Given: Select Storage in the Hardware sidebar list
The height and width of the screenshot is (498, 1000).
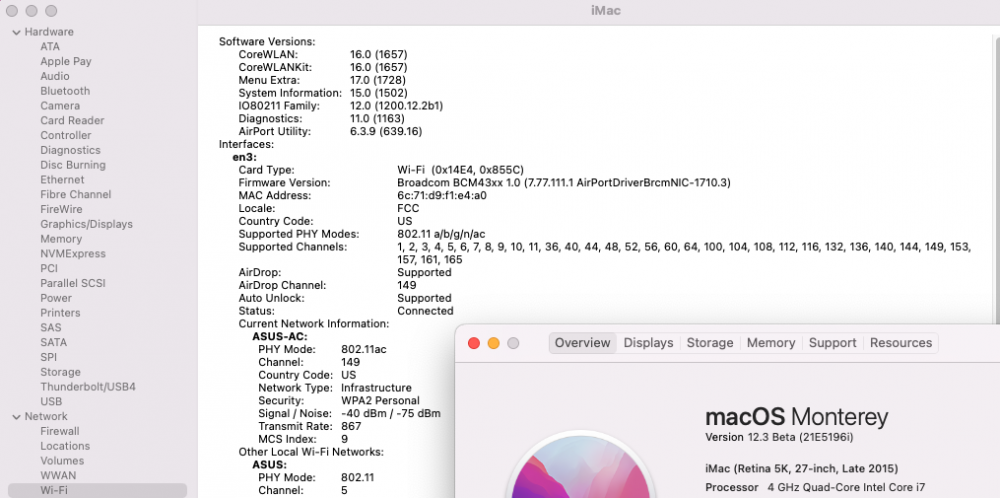Looking at the screenshot, I should pos(61,372).
